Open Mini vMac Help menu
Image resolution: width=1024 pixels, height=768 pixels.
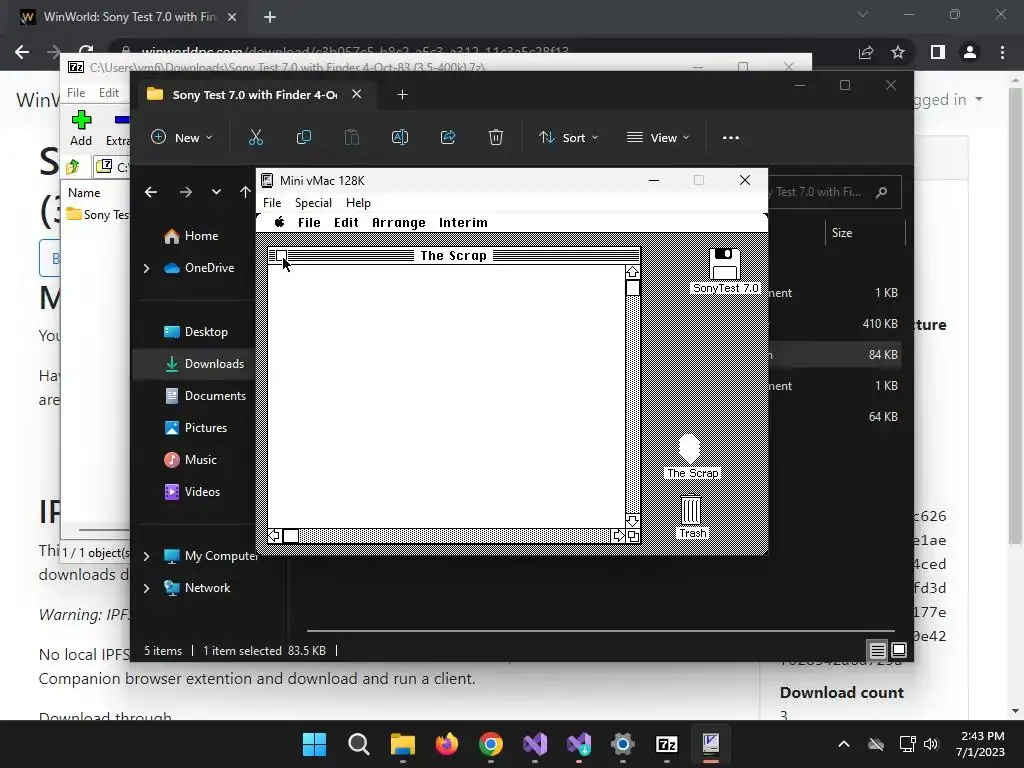click(x=358, y=202)
